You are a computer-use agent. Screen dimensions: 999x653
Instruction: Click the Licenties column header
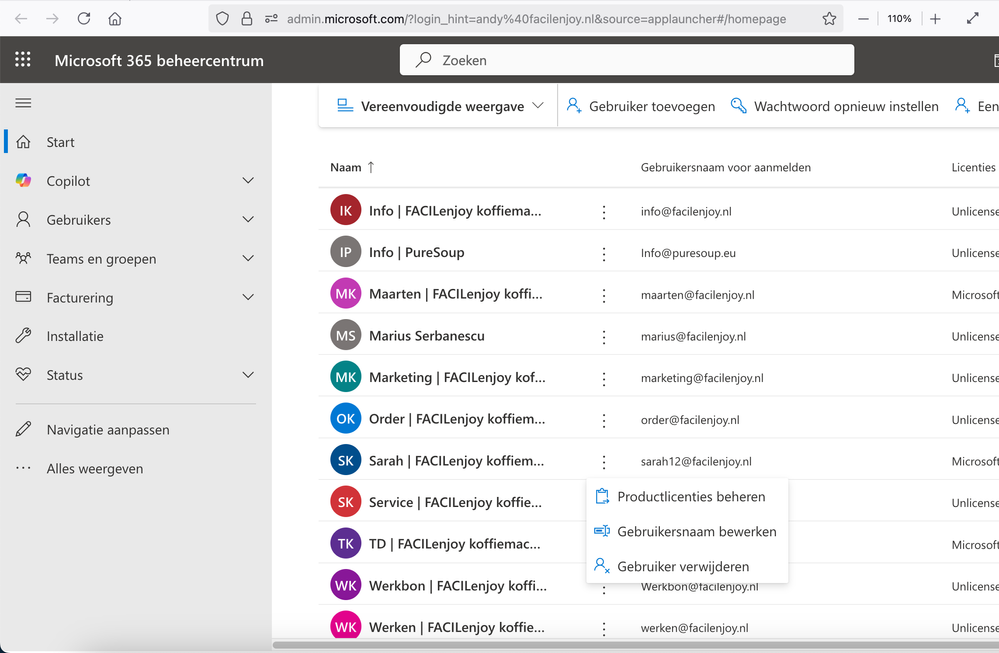pos(973,168)
